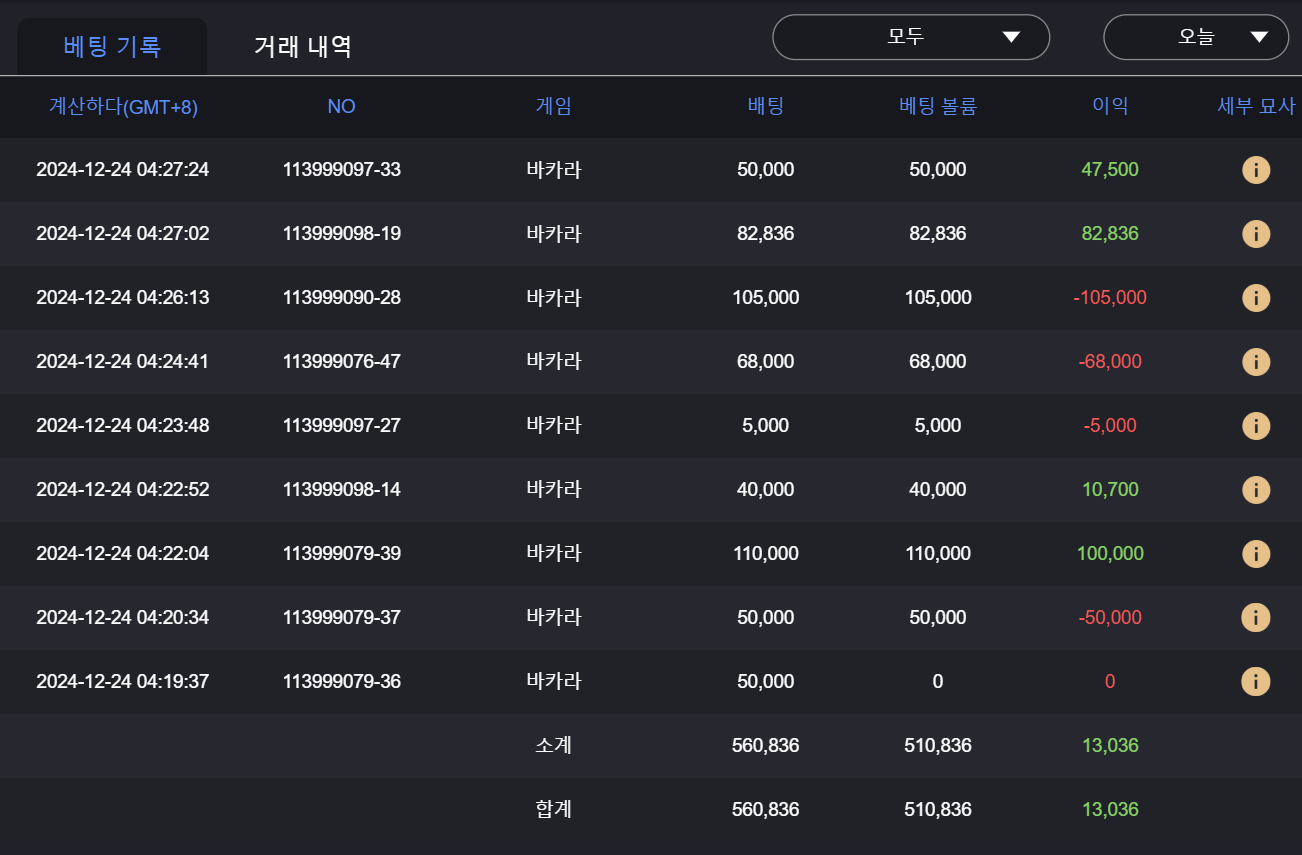The image size is (1302, 855).
Task: Click the NO column header
Action: click(341, 106)
